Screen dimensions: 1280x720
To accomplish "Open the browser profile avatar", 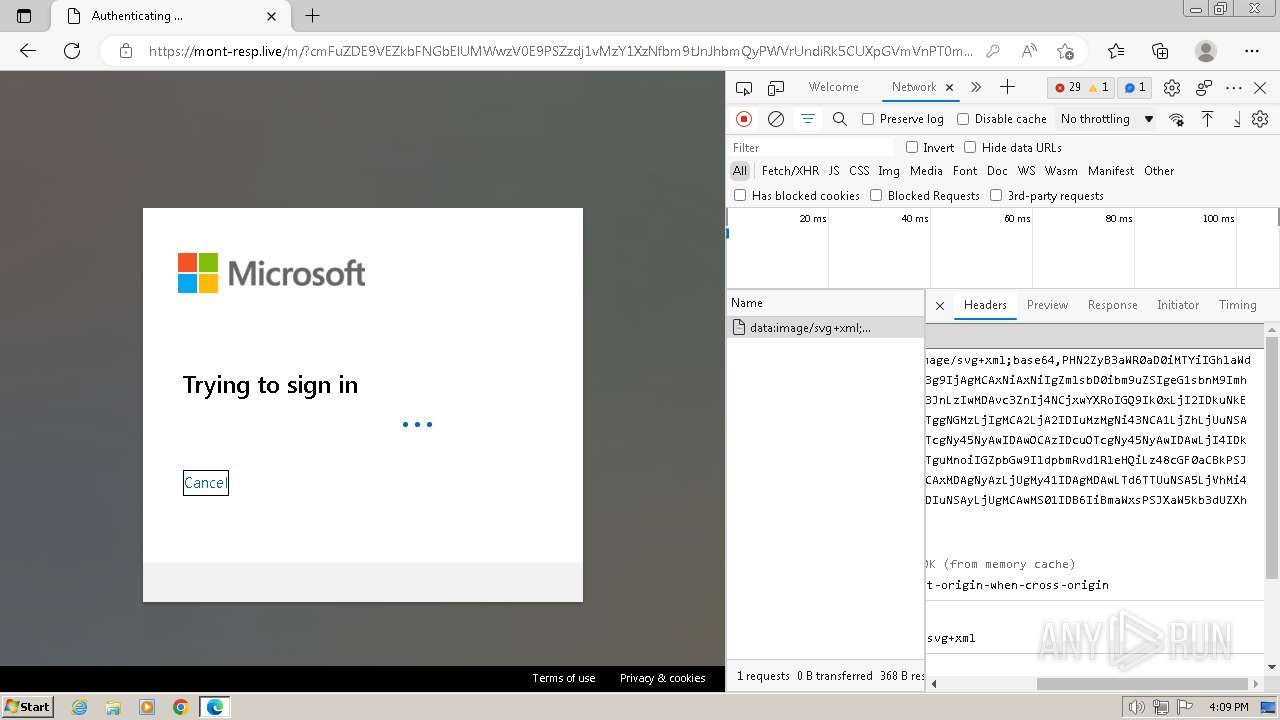I will tap(1206, 51).
